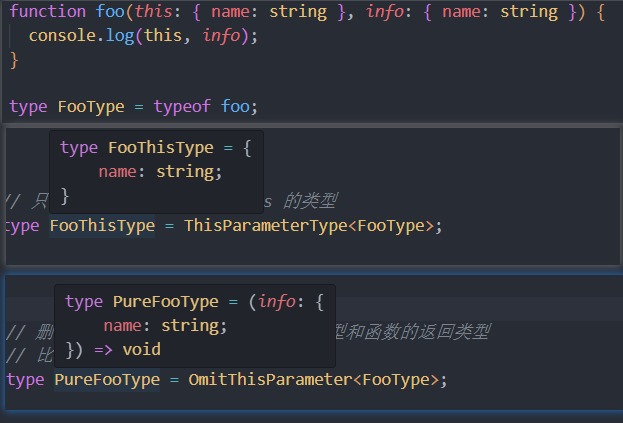Click the closing brace ending function foo
Image resolution: width=623 pixels, height=423 pixels.
click(x=14, y=60)
